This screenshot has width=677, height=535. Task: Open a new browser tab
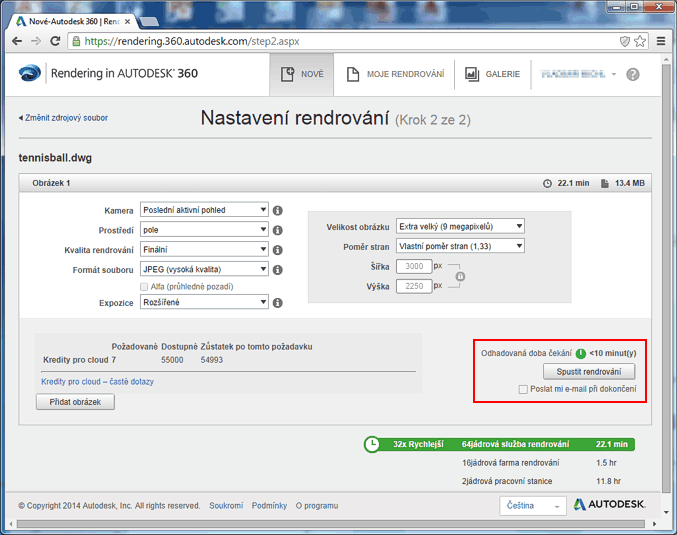pos(149,22)
